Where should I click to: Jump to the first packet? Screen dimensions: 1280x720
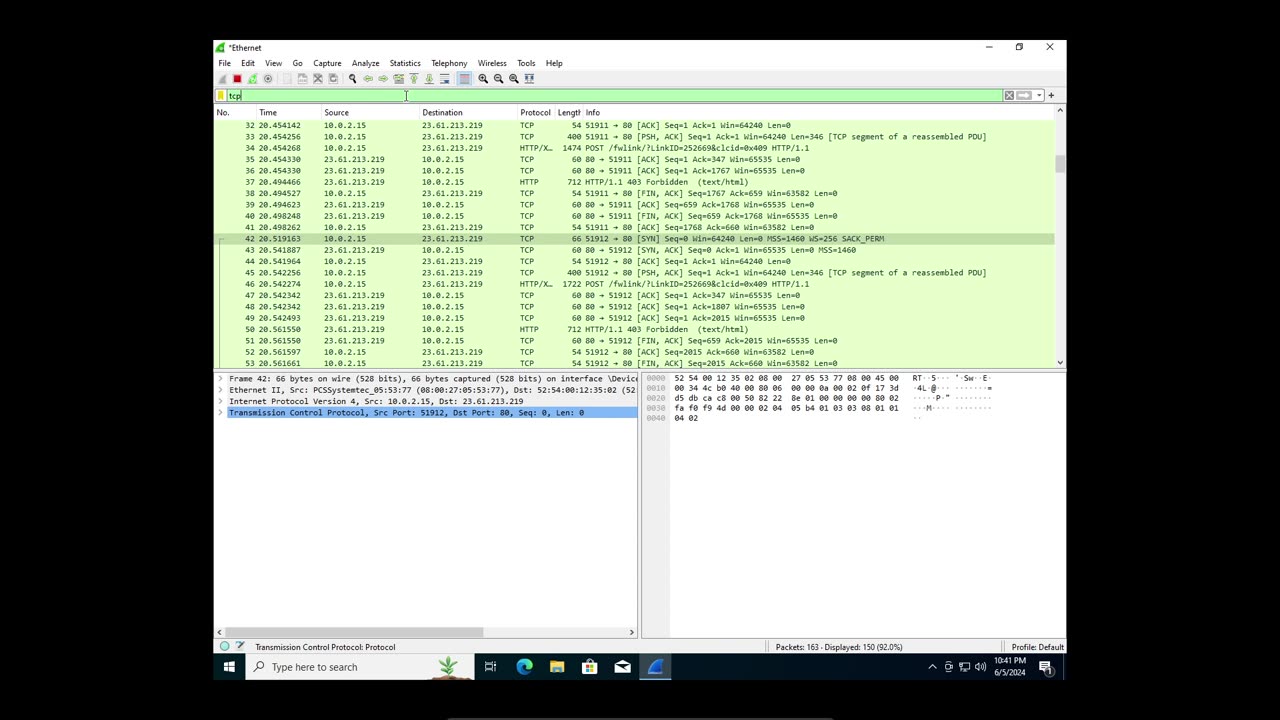pyautogui.click(x=414, y=79)
